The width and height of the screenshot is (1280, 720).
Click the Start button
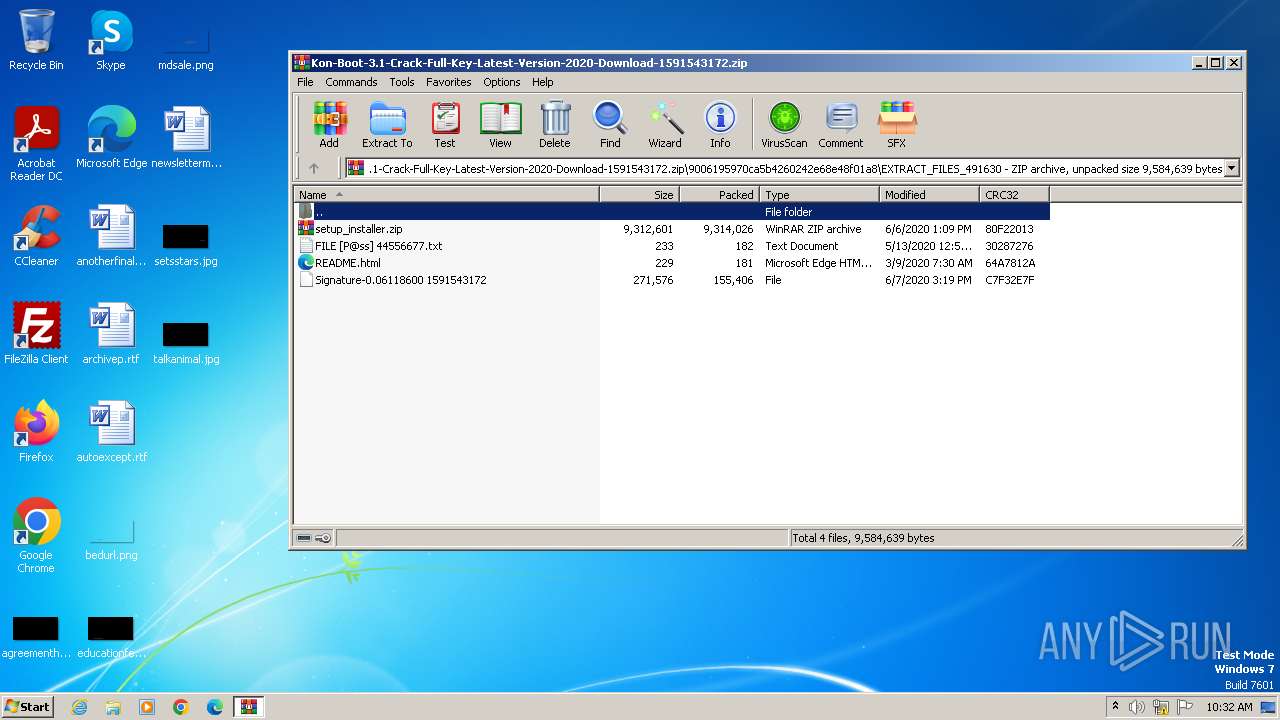27,706
